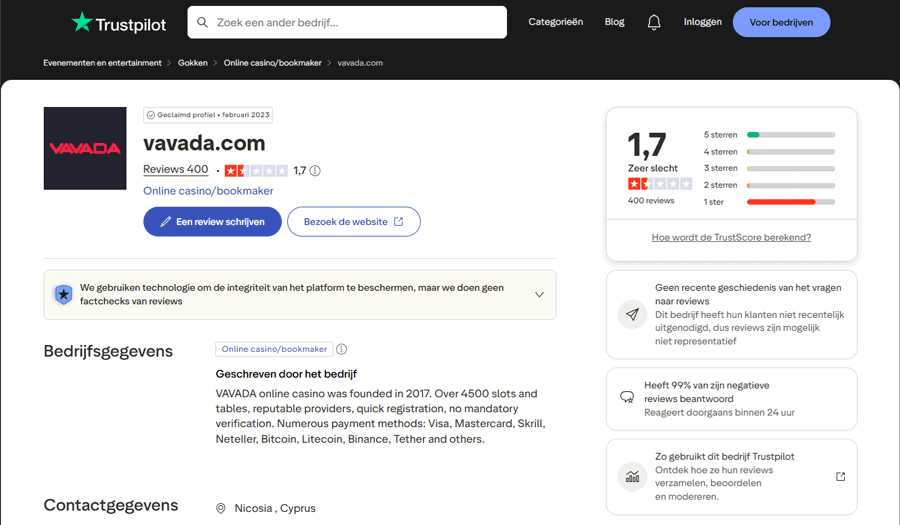Screen dimensions: 900x525
Task: Select the 3 sterren rating row
Action: coord(769,168)
